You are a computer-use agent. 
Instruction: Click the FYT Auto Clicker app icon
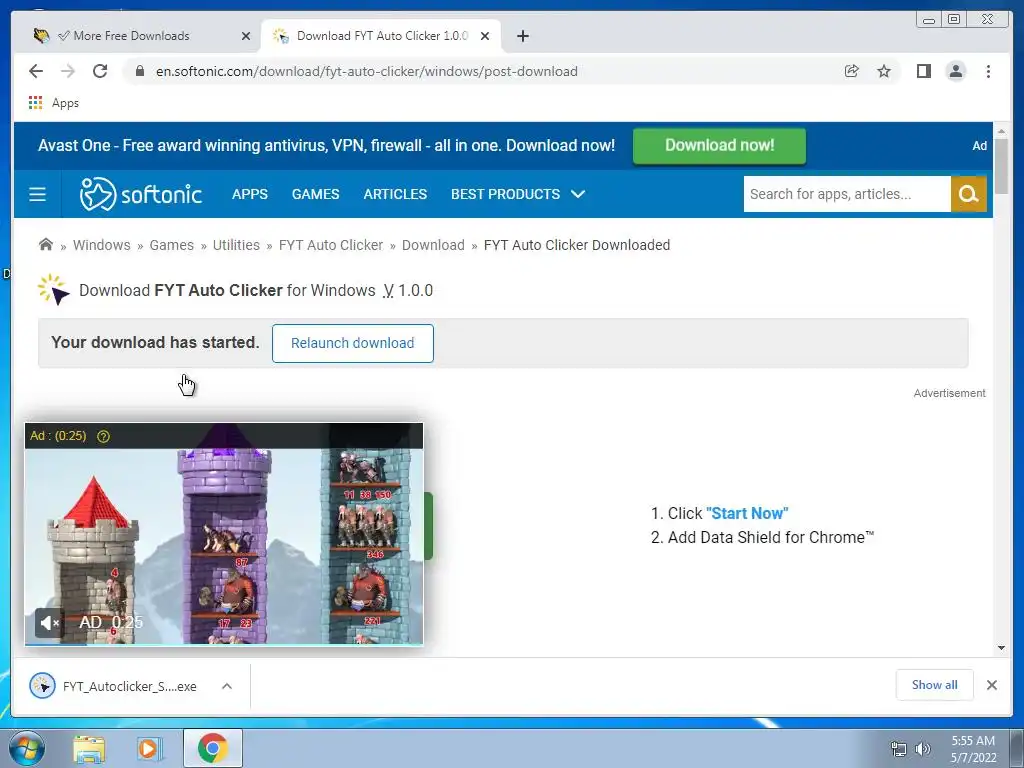point(54,290)
